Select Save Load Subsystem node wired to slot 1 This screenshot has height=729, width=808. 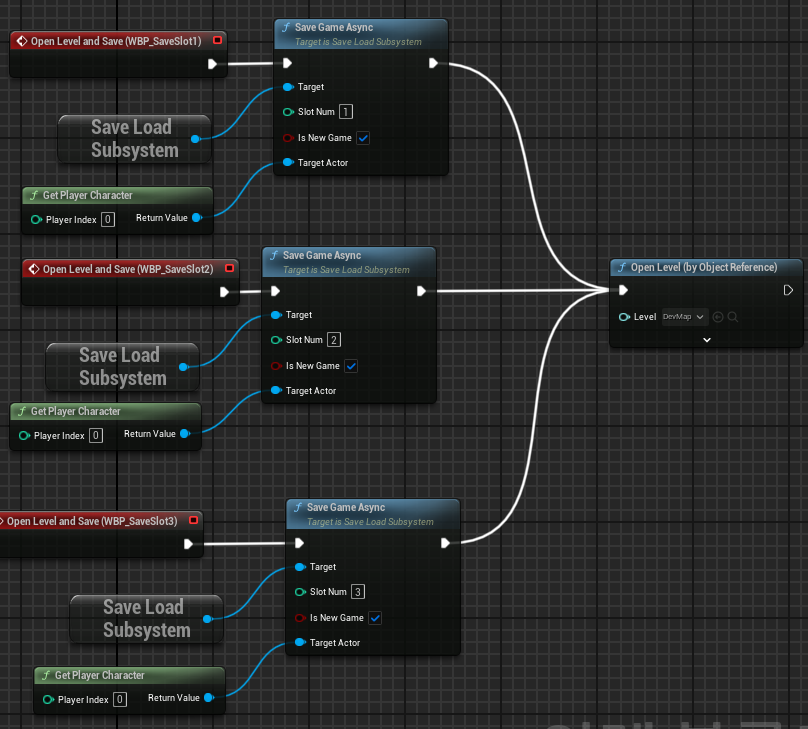pyautogui.click(x=134, y=139)
